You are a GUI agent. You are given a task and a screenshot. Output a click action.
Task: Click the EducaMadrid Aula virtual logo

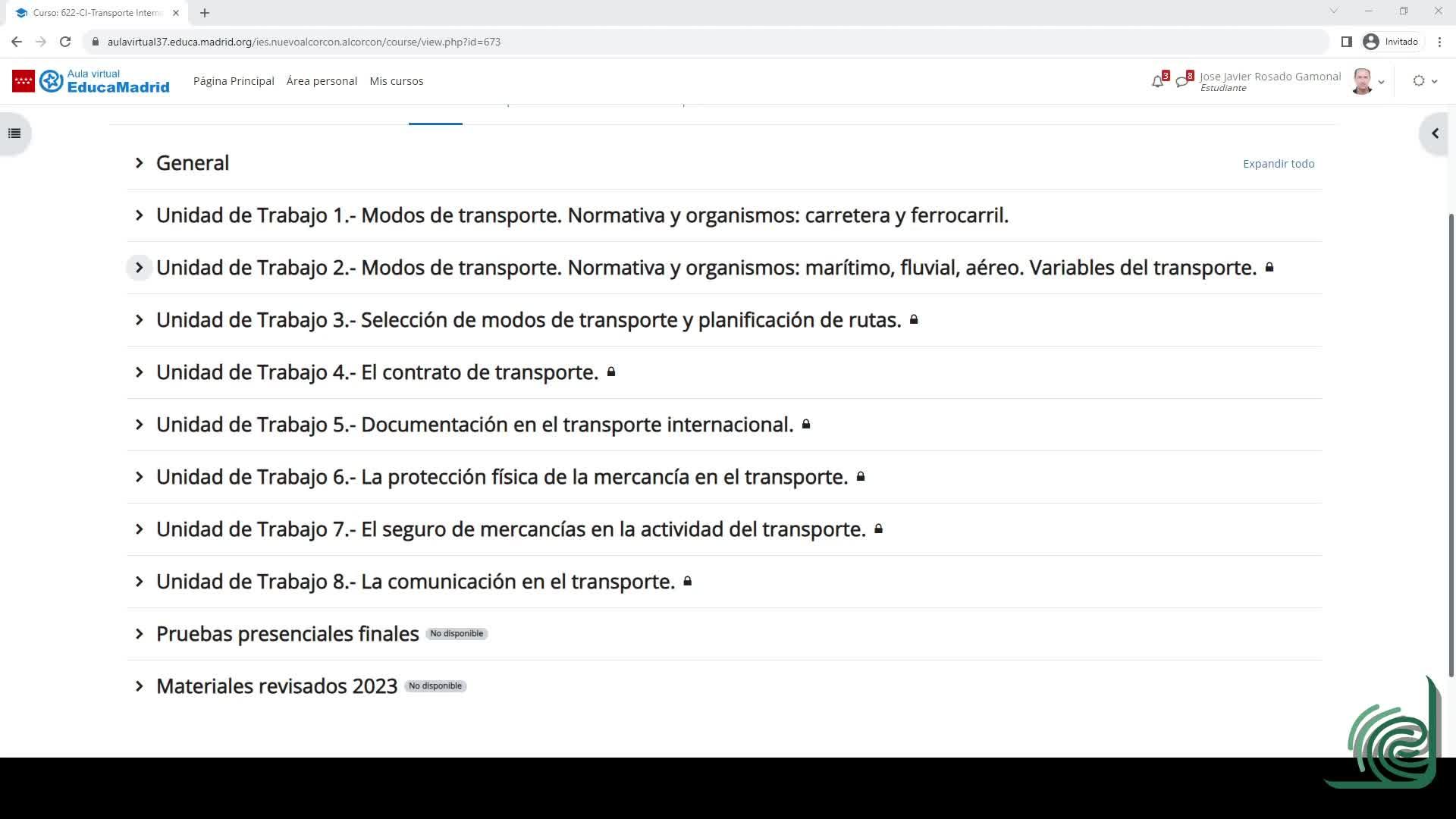[104, 81]
